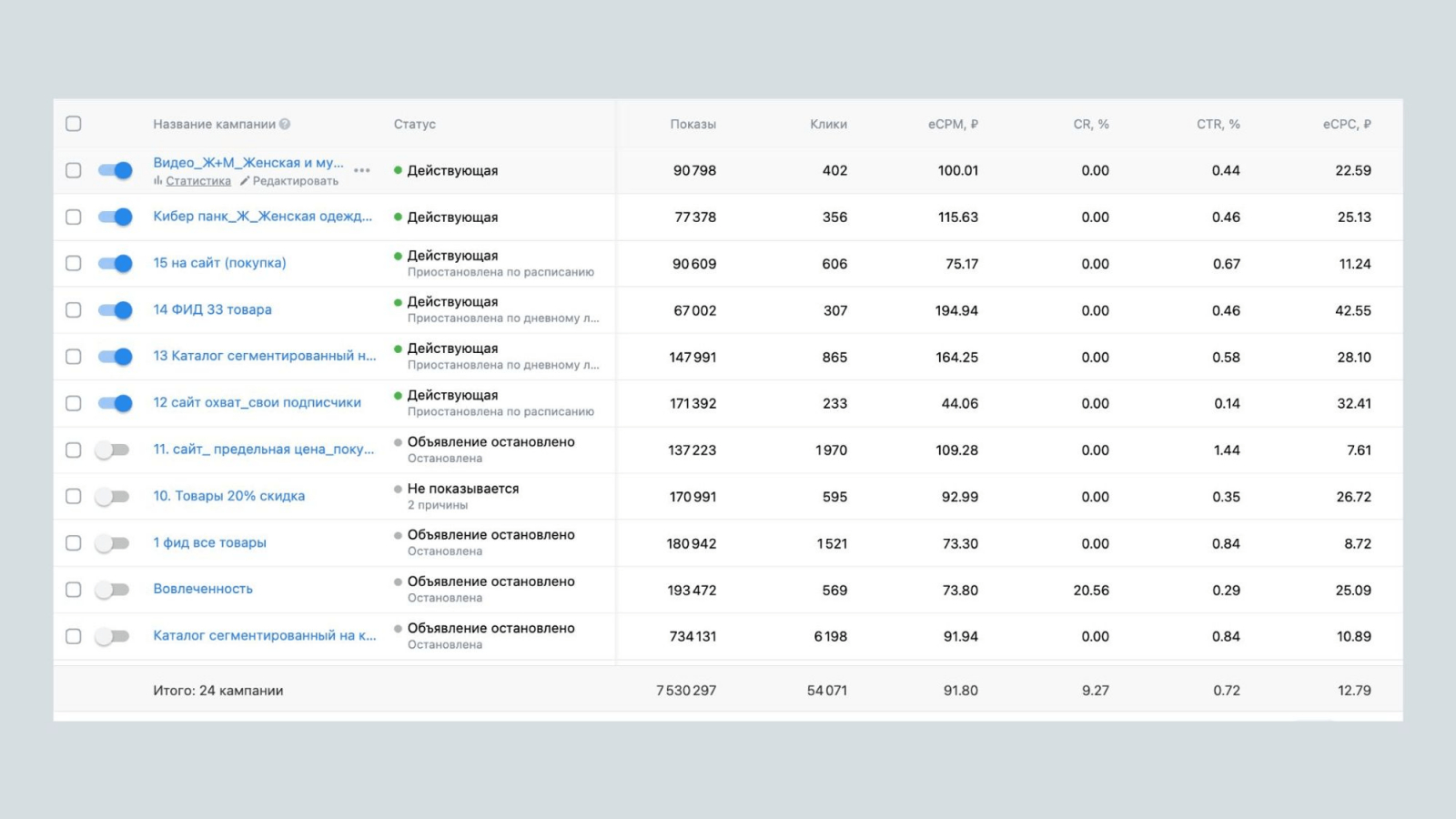Sort by the CR, % column header
Image resolution: width=1456 pixels, height=819 pixels.
[x=1091, y=125]
